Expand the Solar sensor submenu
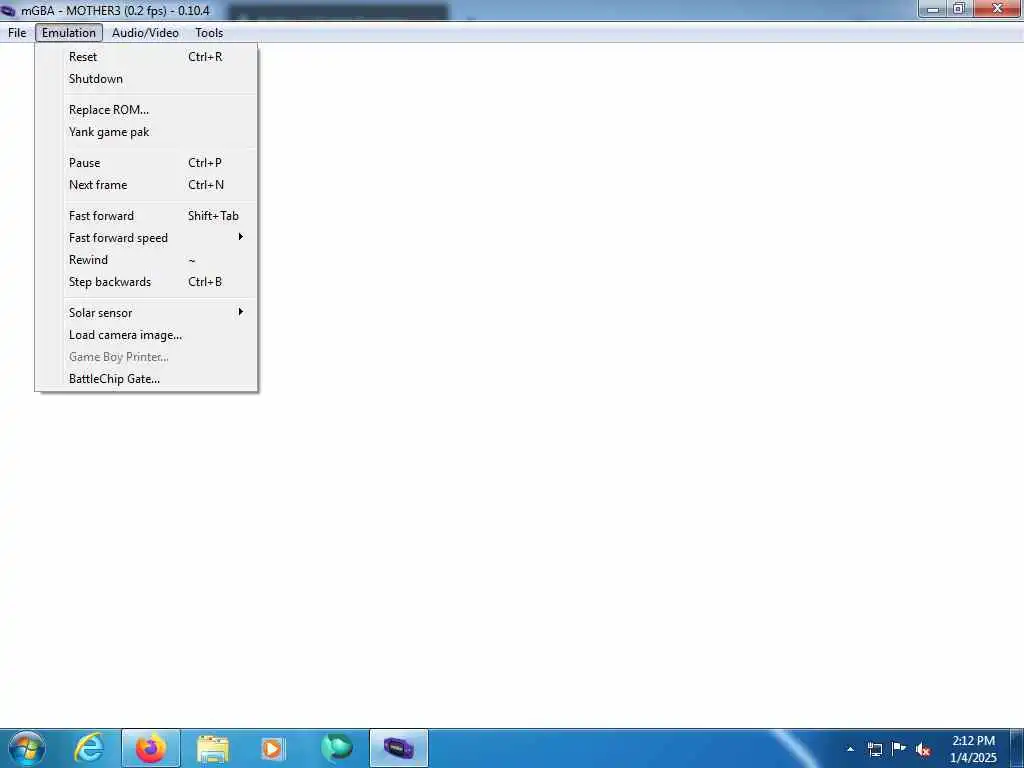This screenshot has width=1024, height=768. (146, 313)
